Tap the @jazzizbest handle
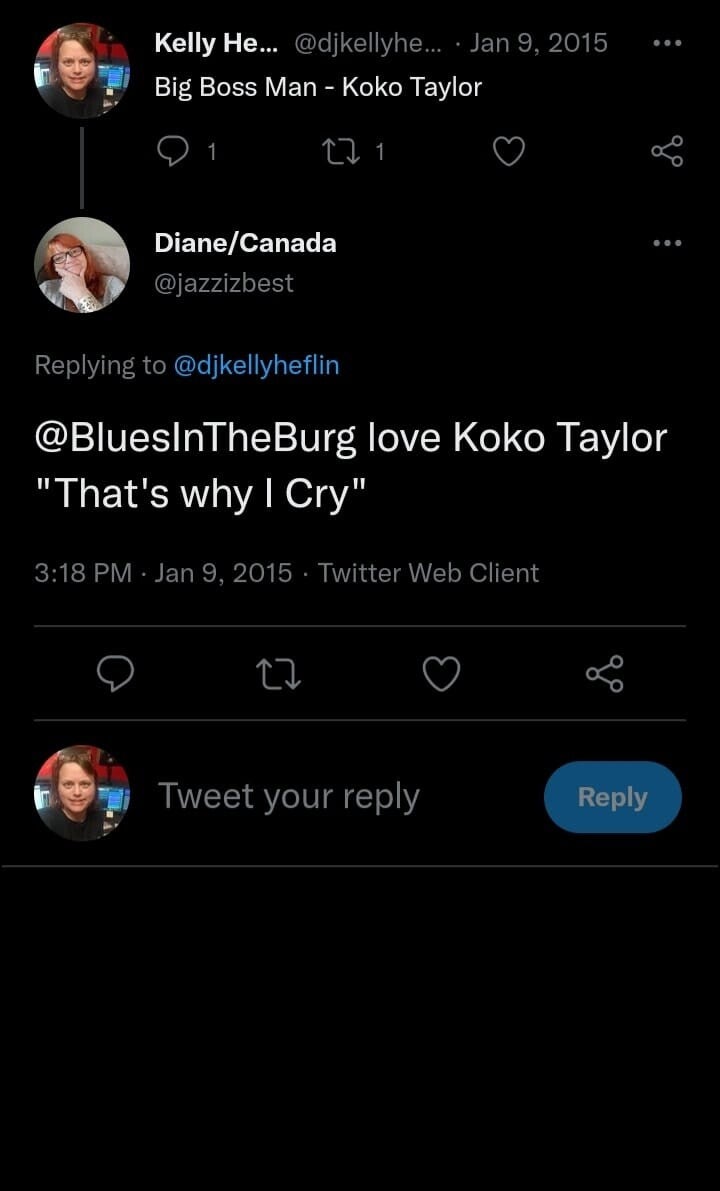This screenshot has height=1191, width=720. (224, 283)
